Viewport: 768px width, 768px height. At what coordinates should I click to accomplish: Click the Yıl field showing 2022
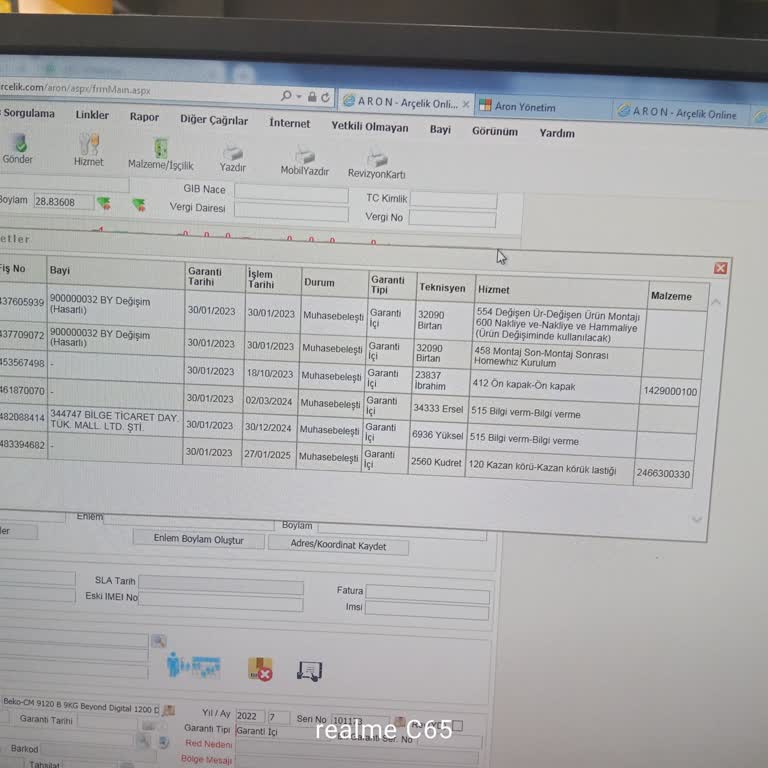[250, 716]
